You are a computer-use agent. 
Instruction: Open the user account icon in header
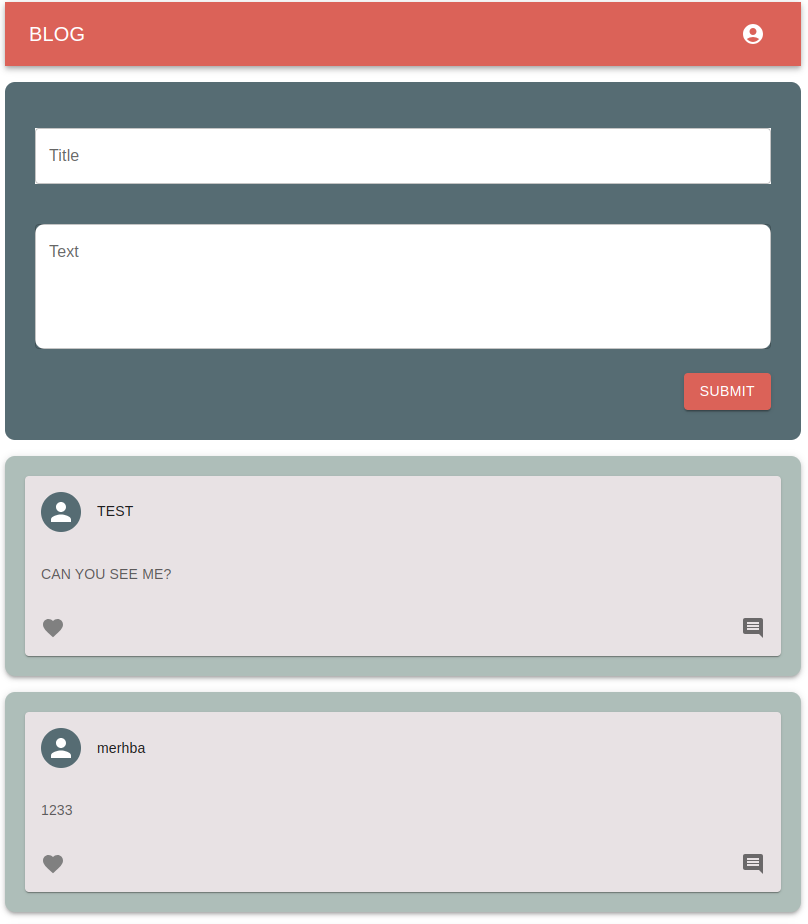point(753,34)
